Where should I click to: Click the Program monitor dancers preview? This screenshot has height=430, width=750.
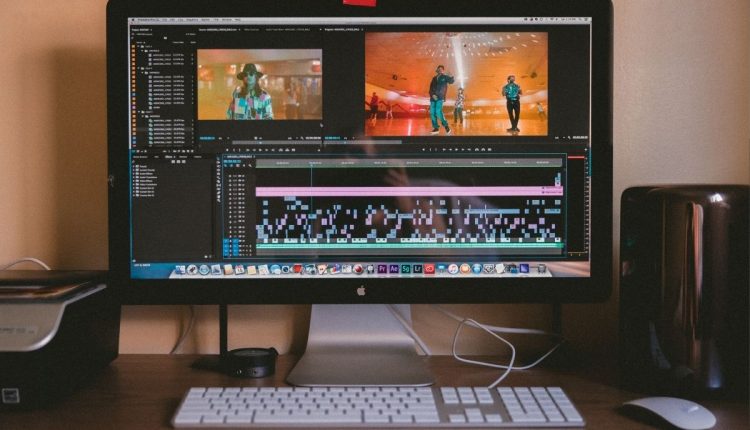(456, 84)
